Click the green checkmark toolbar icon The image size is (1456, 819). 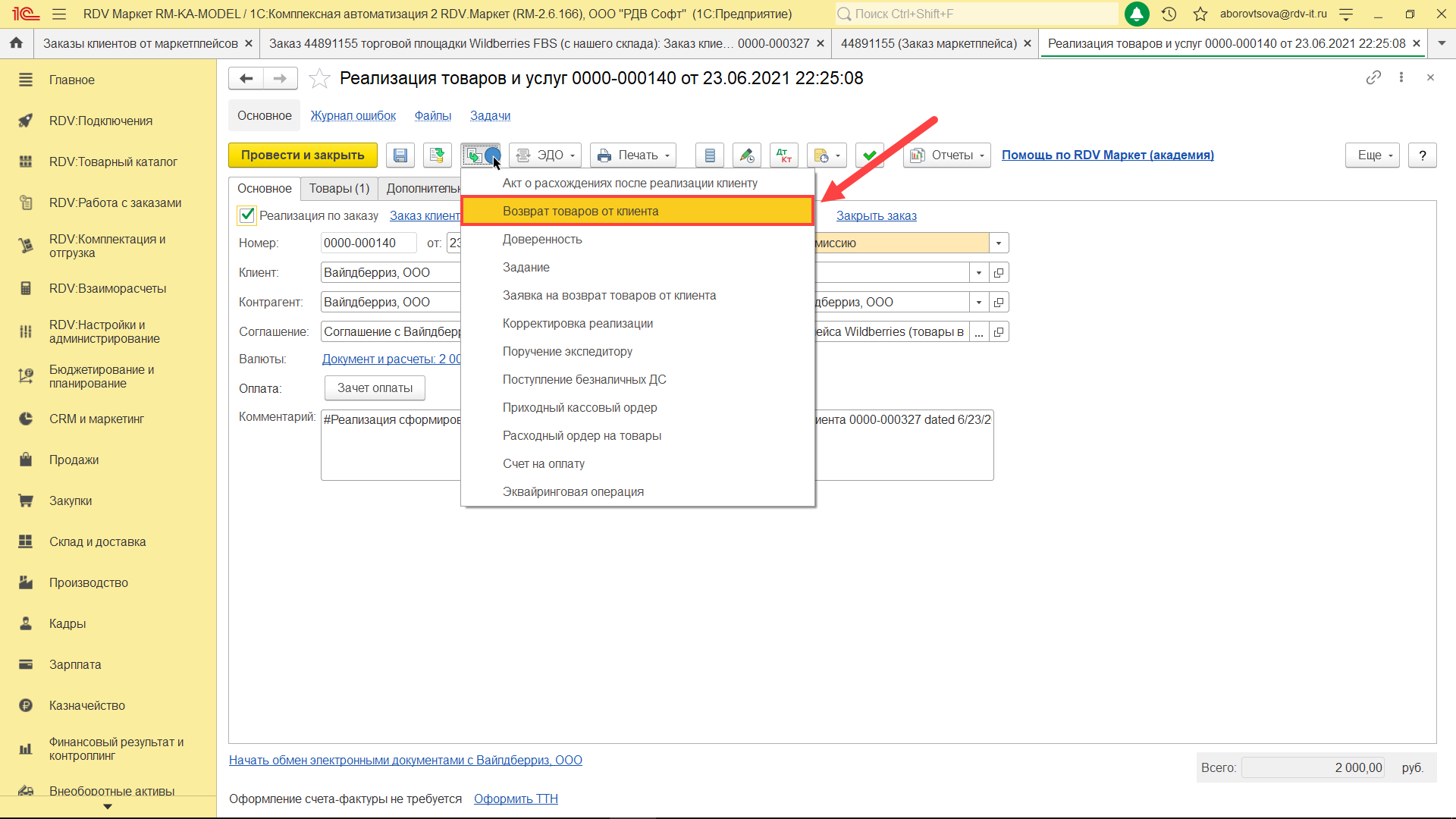(869, 155)
